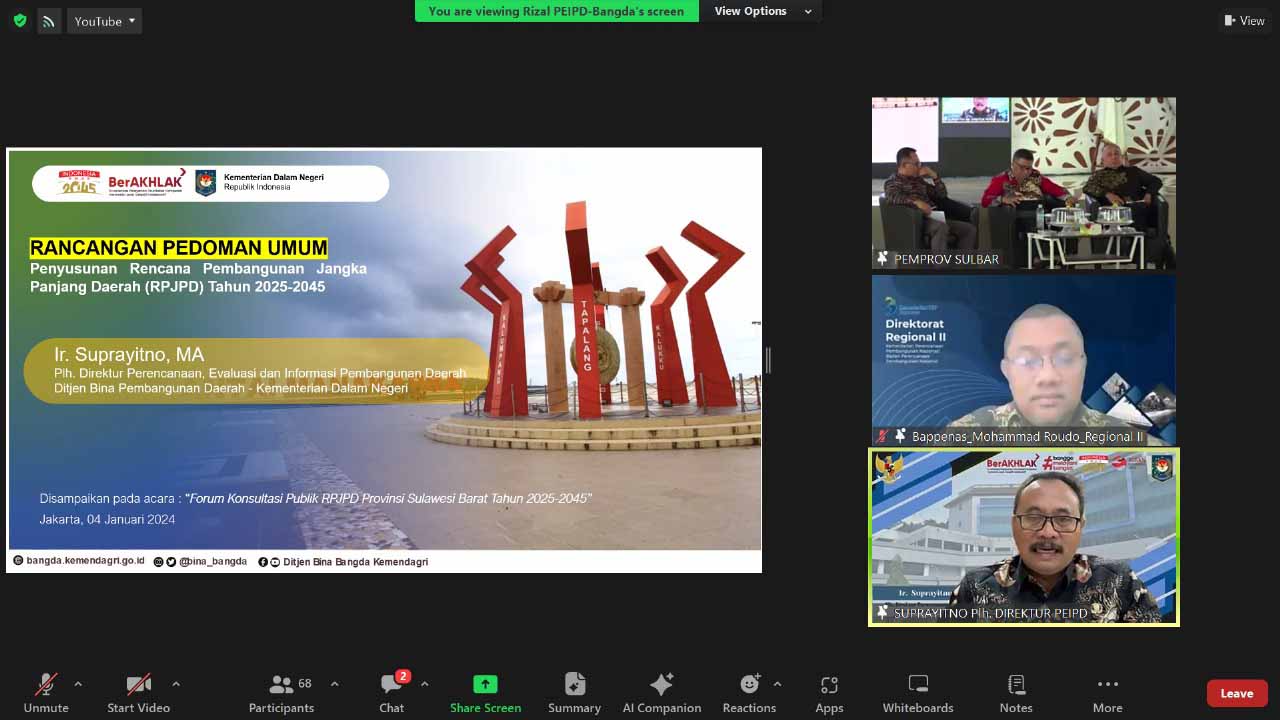
Task: Unmute the microphone
Action: [46, 693]
